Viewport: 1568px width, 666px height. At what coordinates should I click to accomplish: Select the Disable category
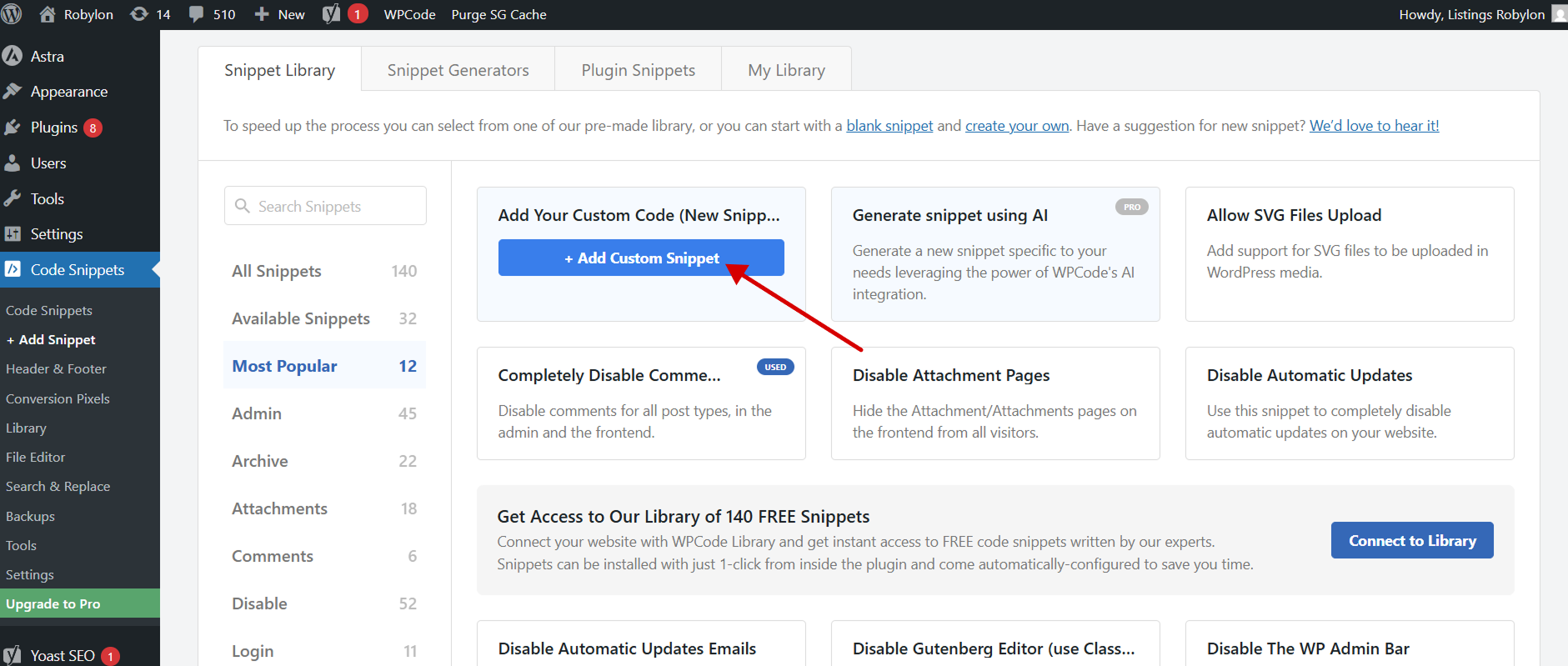pos(324,603)
